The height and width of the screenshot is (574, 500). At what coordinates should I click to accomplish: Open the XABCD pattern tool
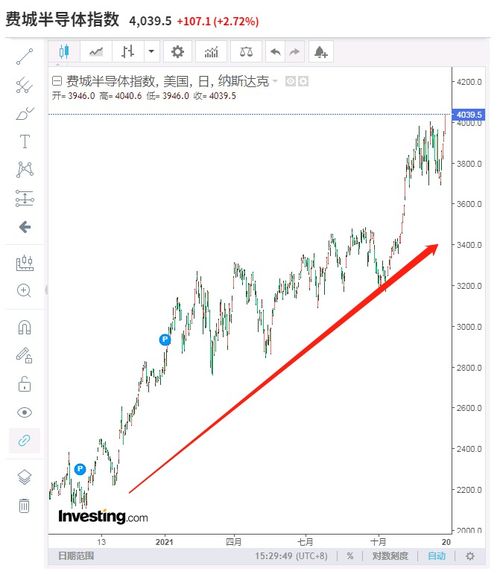(25, 169)
